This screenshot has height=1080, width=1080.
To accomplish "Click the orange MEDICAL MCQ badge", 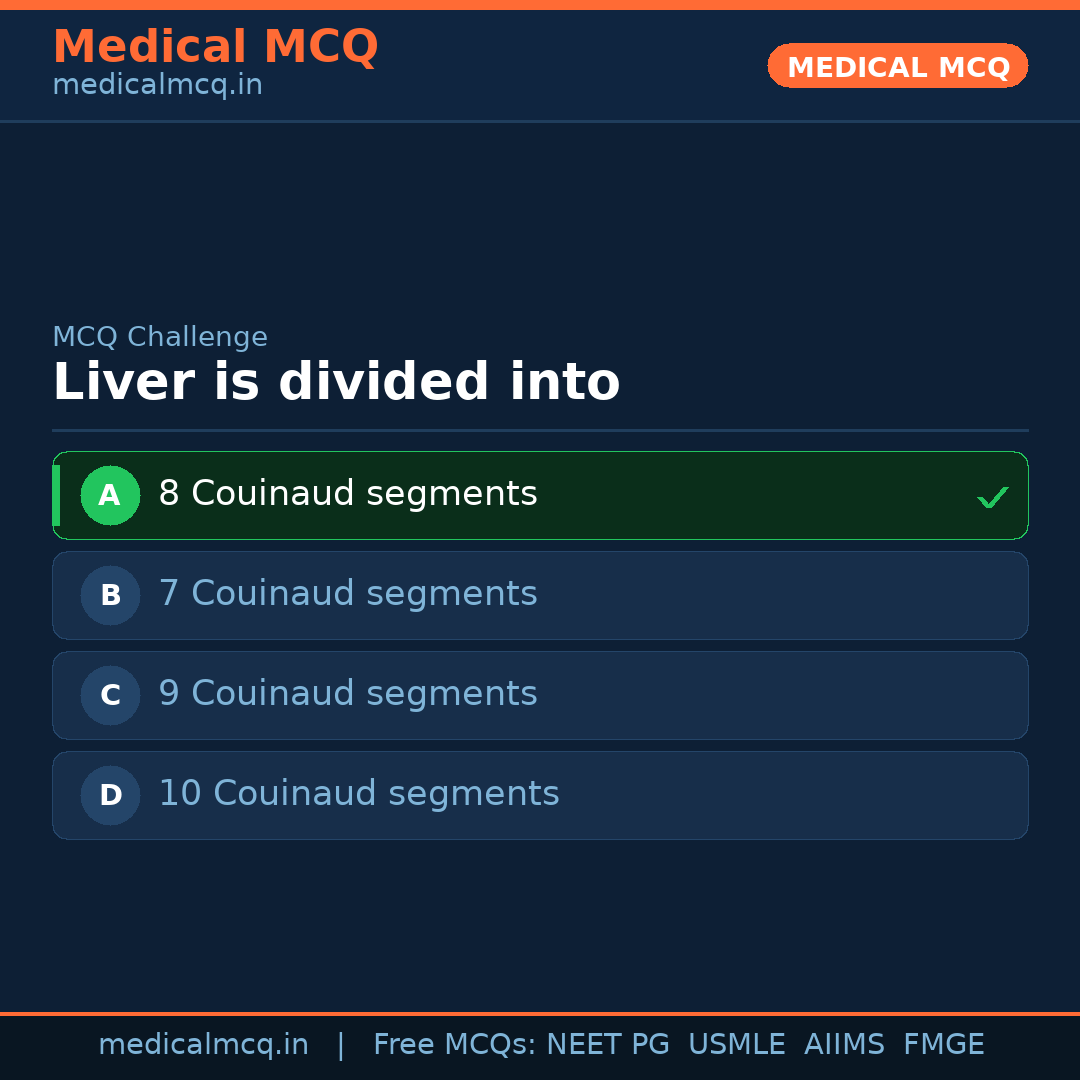I will pos(897,66).
